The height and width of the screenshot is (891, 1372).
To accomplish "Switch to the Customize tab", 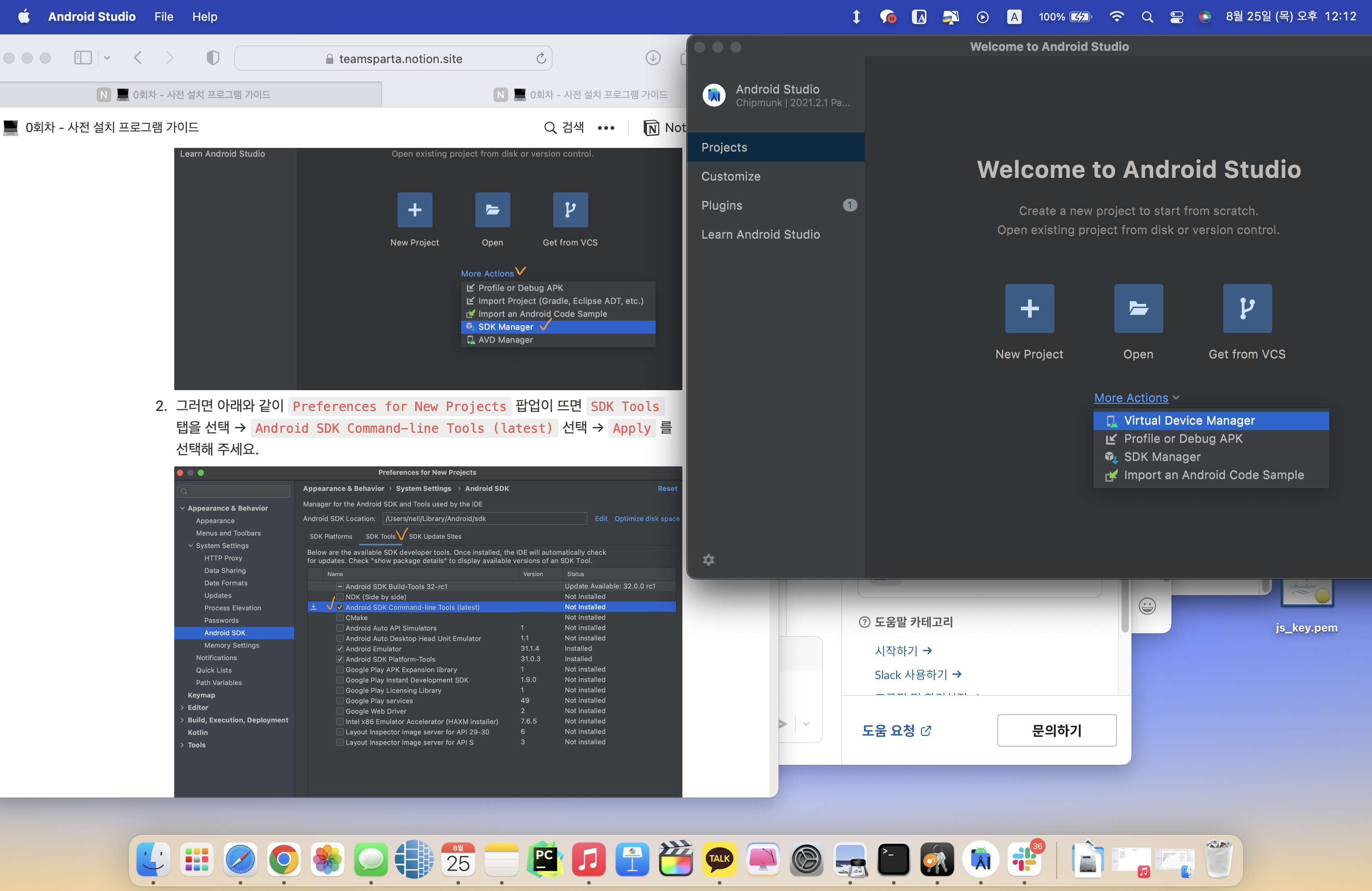I will 775,176.
